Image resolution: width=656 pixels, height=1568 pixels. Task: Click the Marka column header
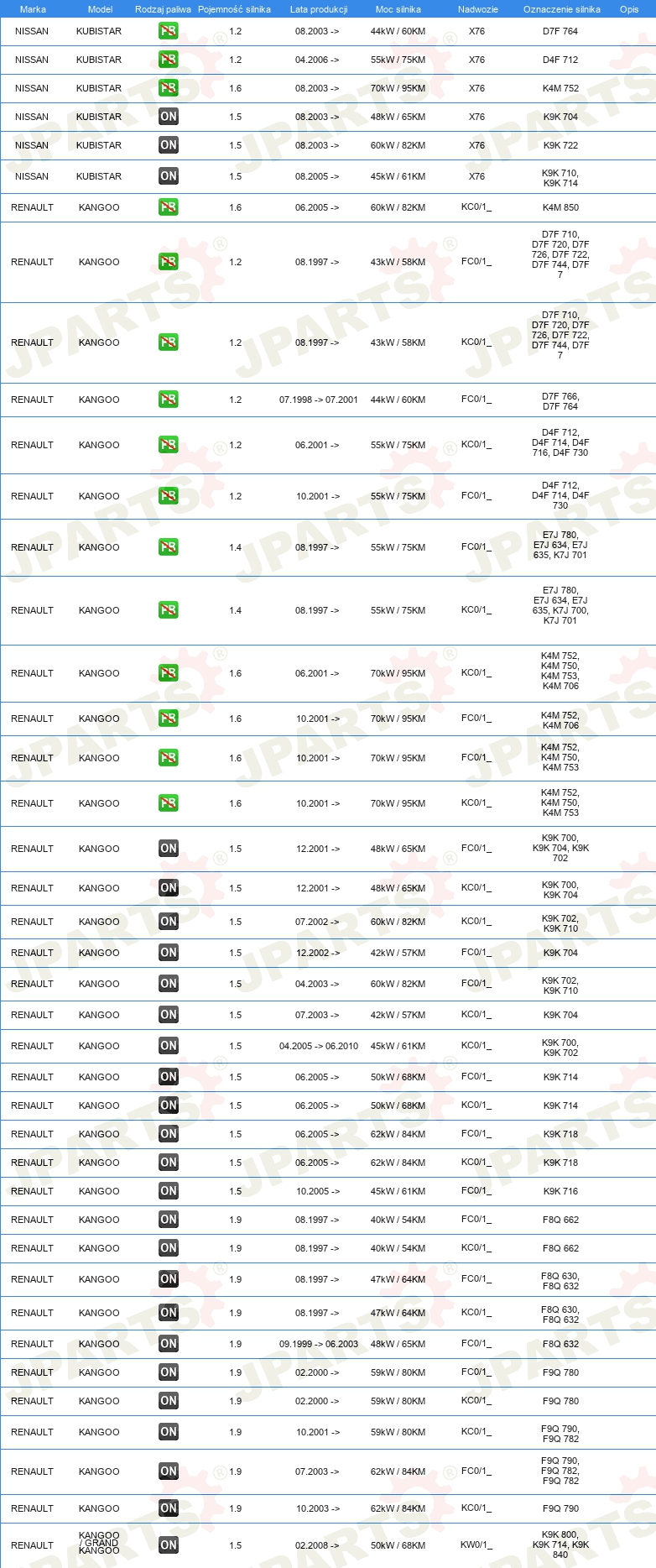33,9
